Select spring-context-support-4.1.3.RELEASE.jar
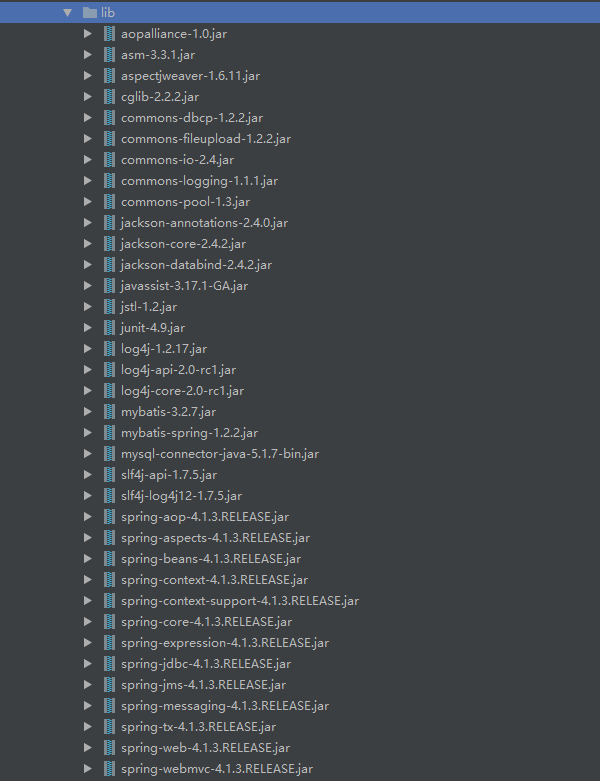Image resolution: width=600 pixels, height=781 pixels. pyautogui.click(x=239, y=600)
